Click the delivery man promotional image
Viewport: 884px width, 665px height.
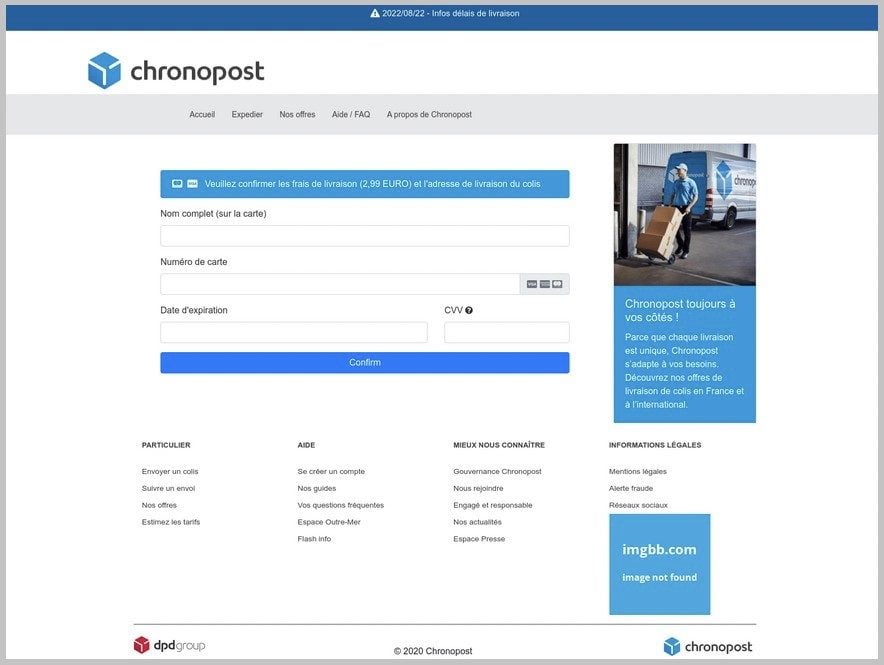[684, 215]
